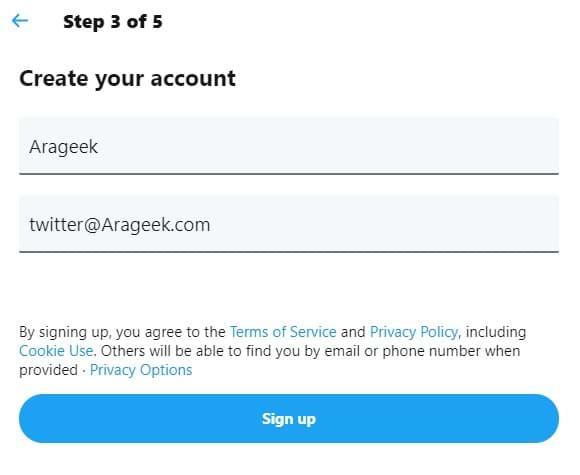This screenshot has width=580, height=475.
Task: Click the 'Step 3 of 5' header text
Action: click(x=113, y=21)
